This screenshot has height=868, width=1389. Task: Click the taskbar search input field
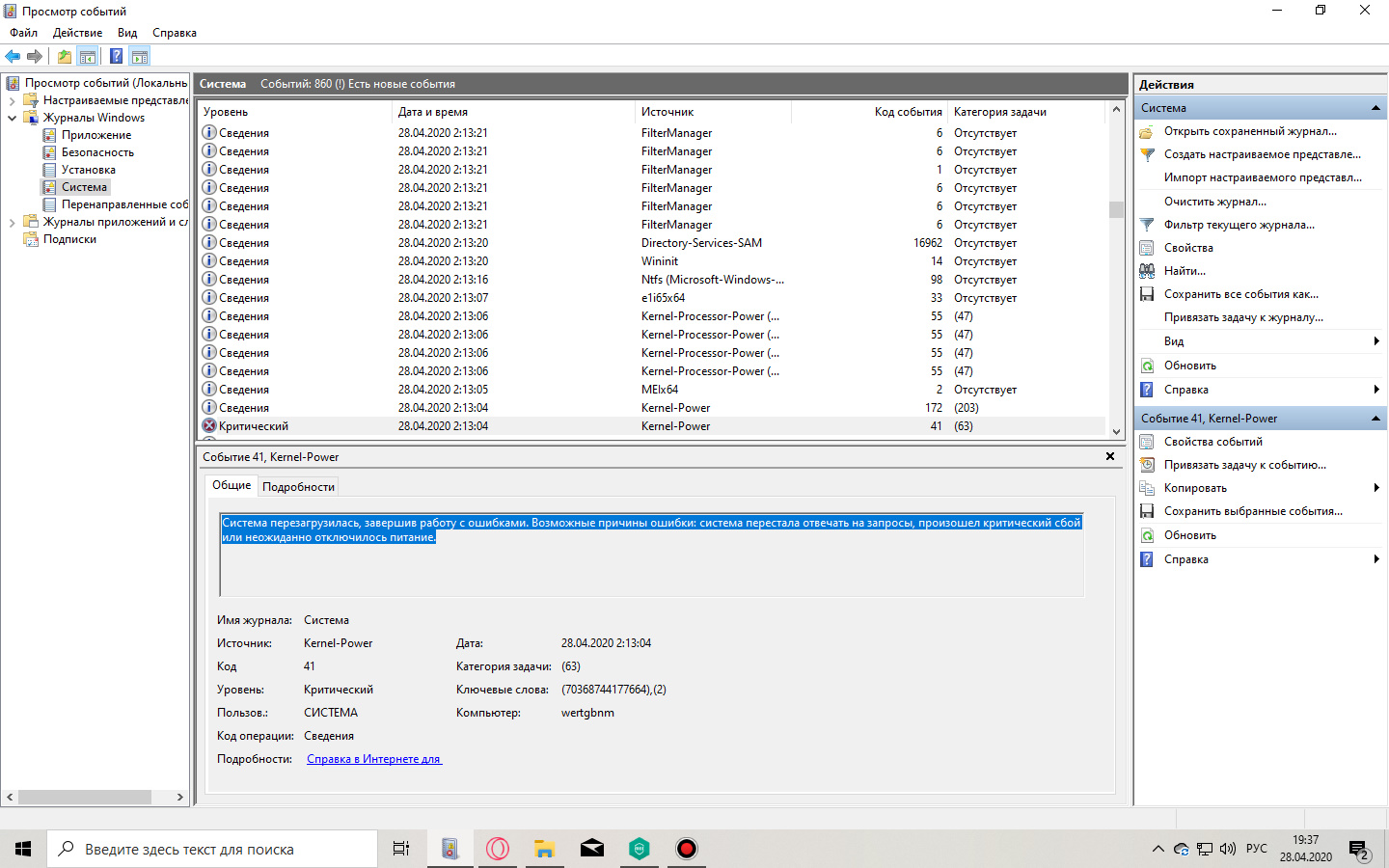212,849
